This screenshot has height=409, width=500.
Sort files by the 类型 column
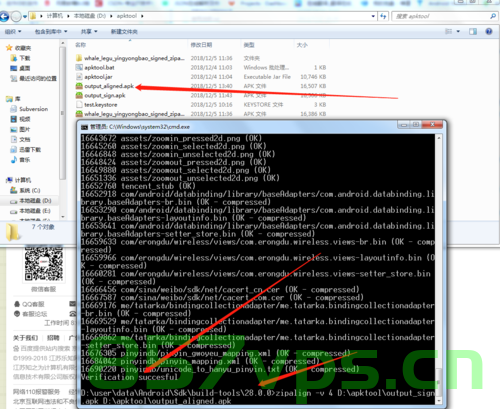tap(249, 45)
